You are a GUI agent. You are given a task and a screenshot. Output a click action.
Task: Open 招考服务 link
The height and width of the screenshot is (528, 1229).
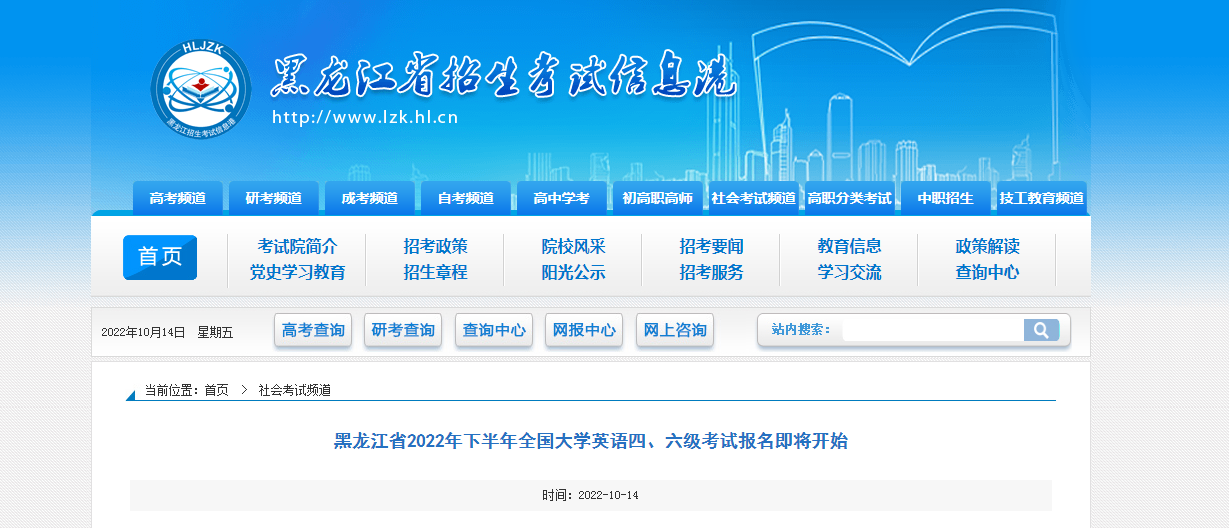pyautogui.click(x=711, y=272)
